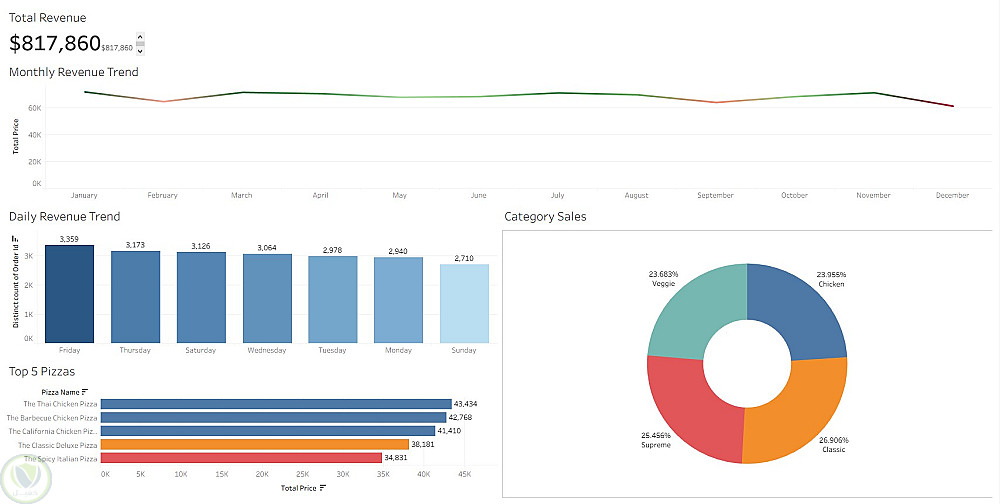Select the orange Classic Deluxe Pizza bar
Viewport: 1000px width, 504px height.
tap(255, 445)
